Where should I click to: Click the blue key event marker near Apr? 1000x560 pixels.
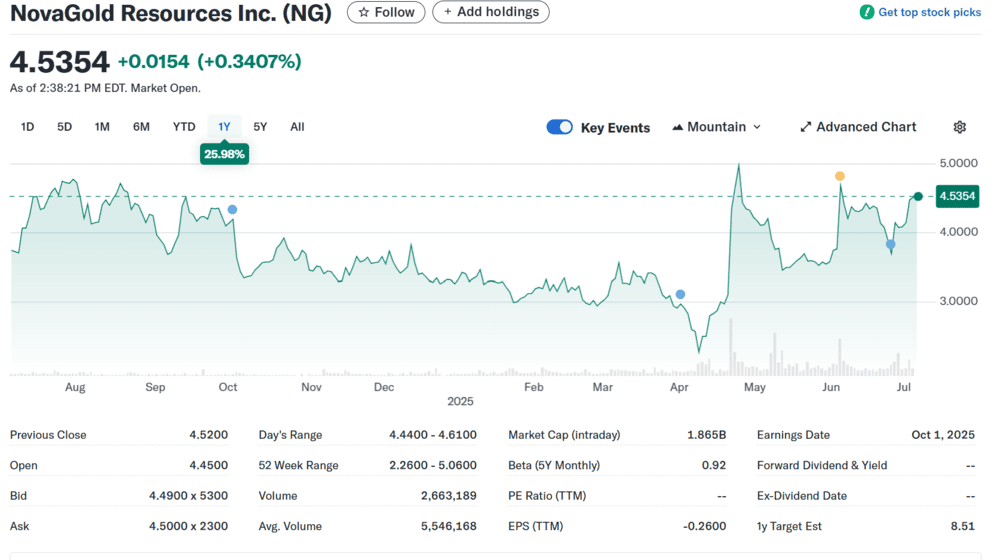[x=680, y=295]
